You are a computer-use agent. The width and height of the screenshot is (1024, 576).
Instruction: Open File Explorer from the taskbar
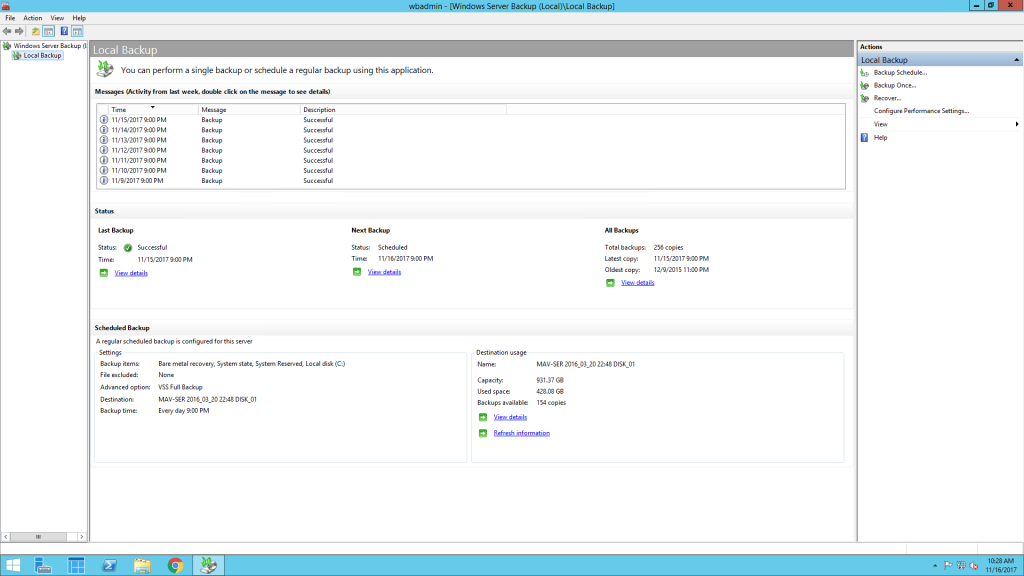point(142,566)
